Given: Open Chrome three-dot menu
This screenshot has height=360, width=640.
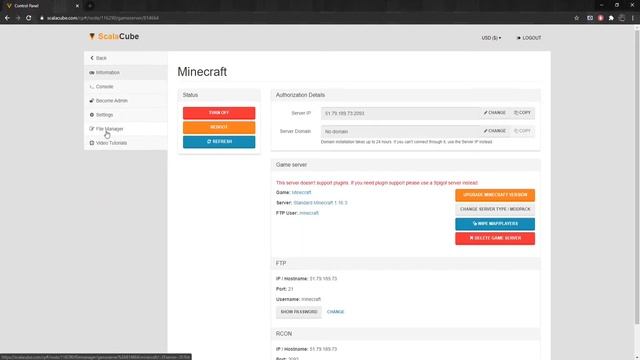Looking at the screenshot, I should click(x=633, y=18).
